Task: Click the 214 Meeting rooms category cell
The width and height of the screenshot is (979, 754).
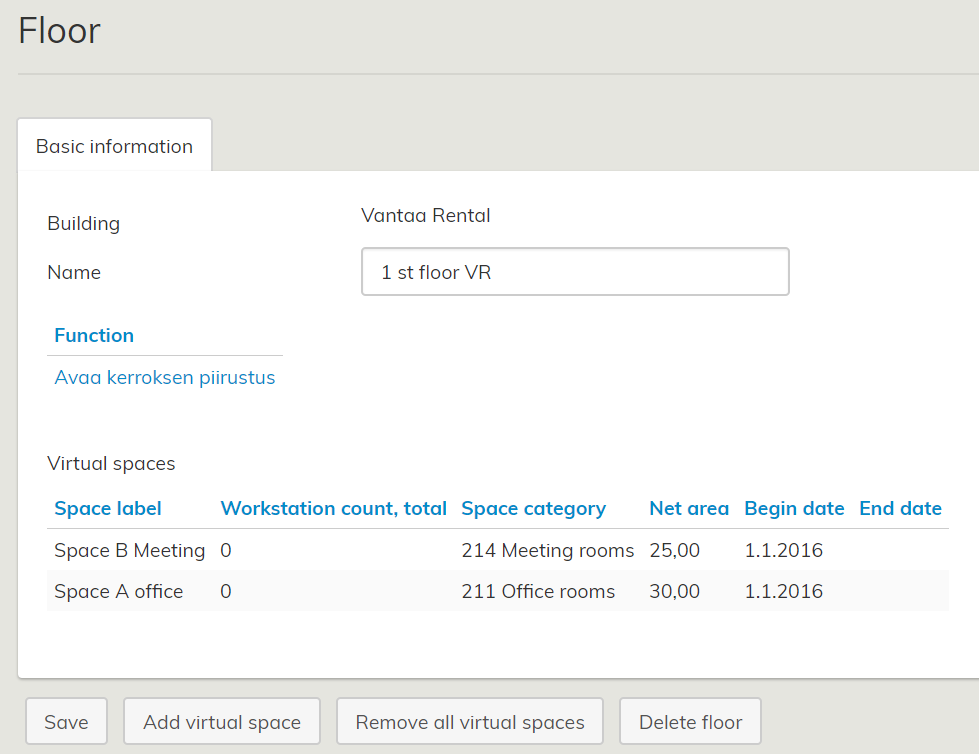Action: pyautogui.click(x=548, y=550)
